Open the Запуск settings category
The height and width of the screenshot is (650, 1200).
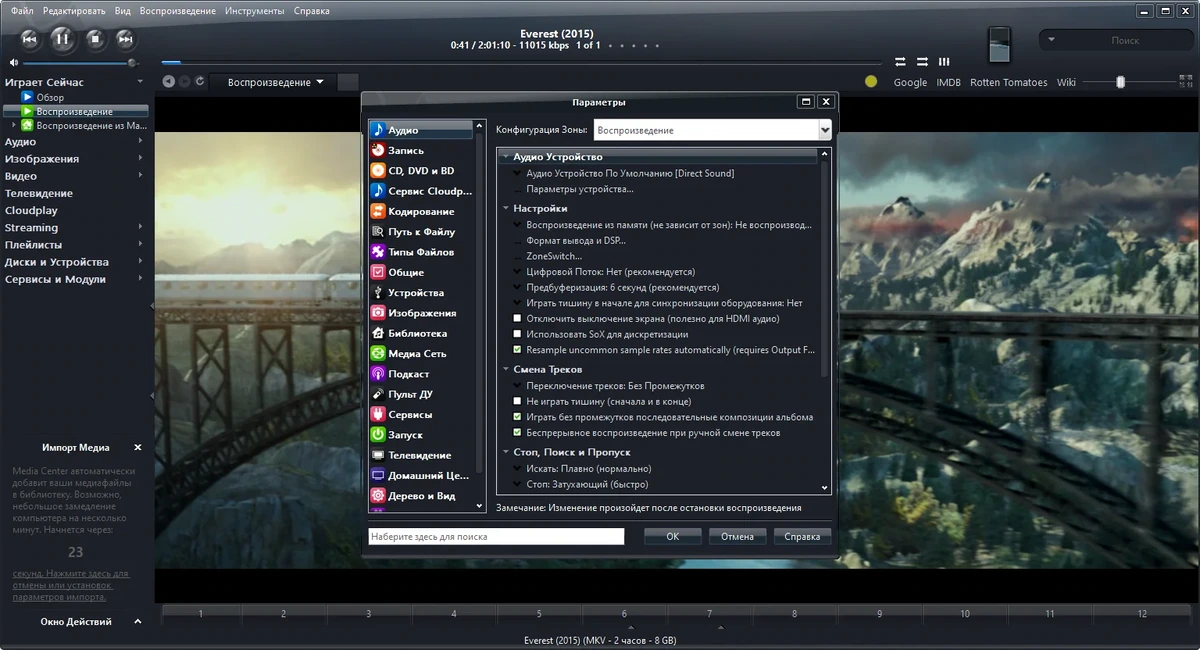coord(421,435)
